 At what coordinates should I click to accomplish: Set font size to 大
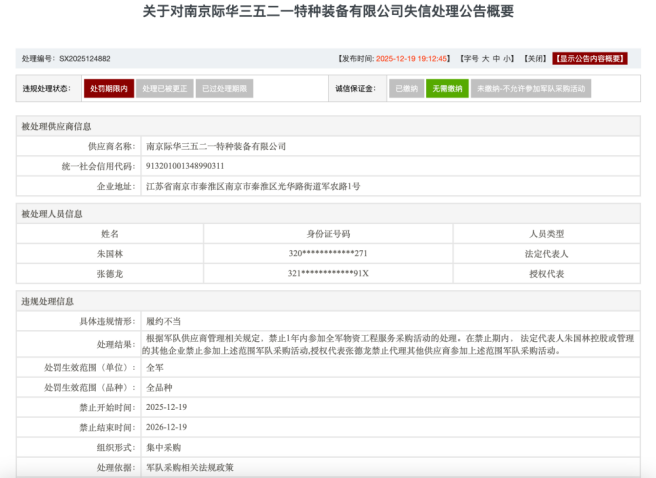pyautogui.click(x=483, y=58)
